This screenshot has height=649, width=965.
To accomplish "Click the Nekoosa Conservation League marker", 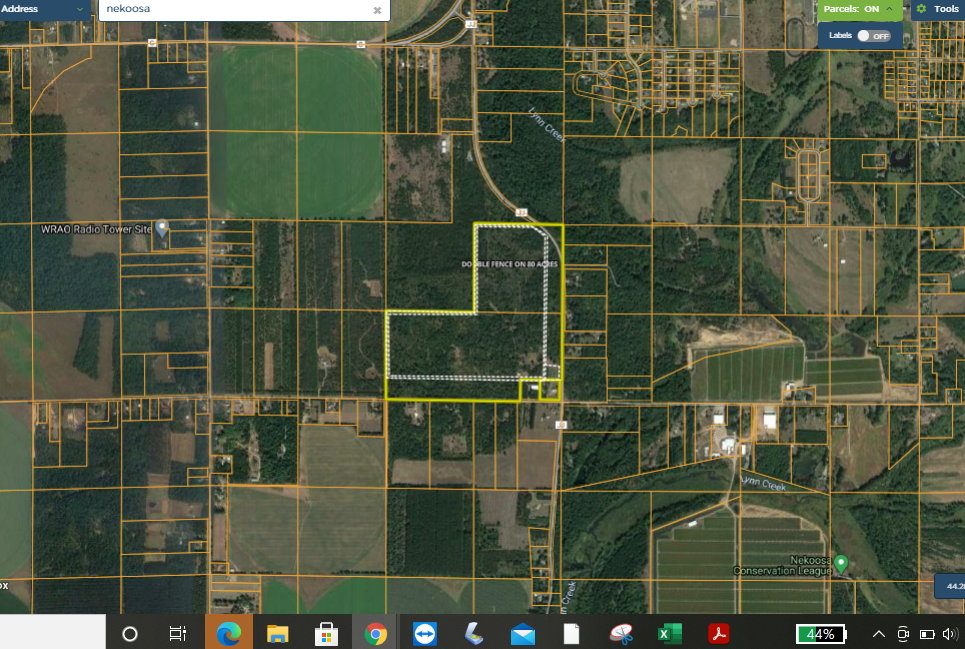I will 841,563.
